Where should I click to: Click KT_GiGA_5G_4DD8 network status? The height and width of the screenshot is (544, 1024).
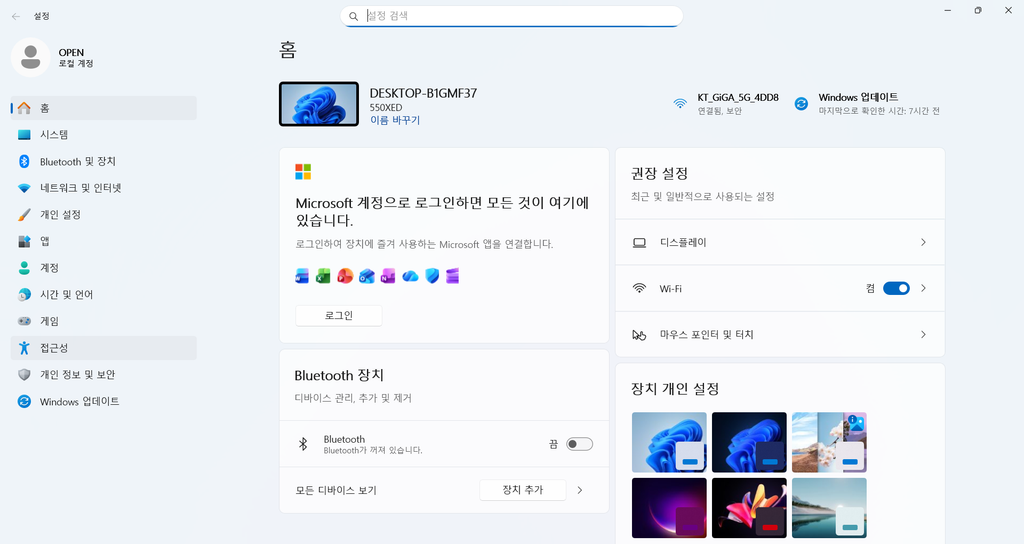726,103
